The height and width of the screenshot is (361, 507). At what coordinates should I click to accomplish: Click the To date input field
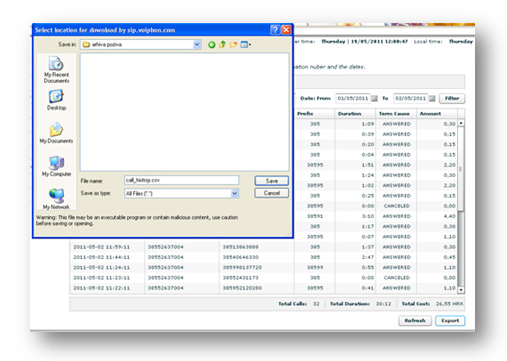[411, 98]
